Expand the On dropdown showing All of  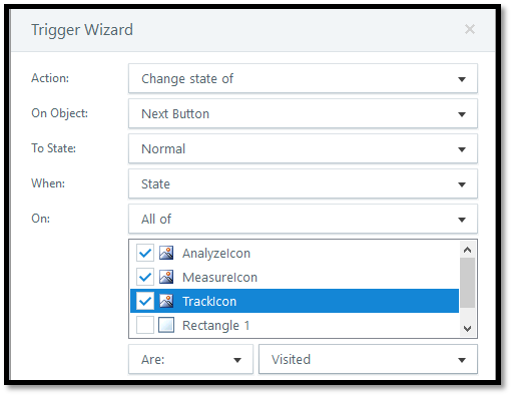[303, 219]
